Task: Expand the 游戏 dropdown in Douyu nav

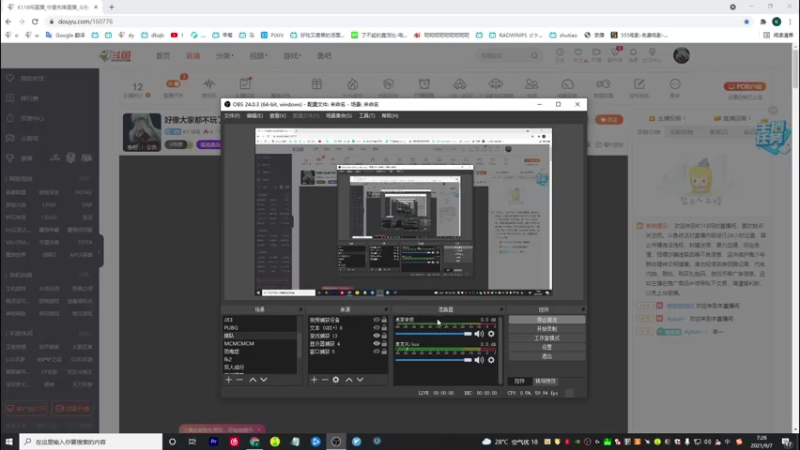Action: 292,56
